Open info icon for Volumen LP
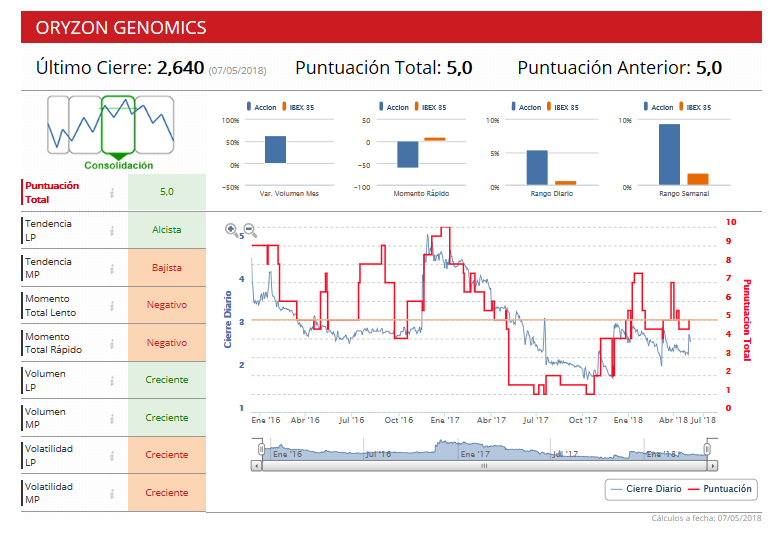Image resolution: width=782 pixels, height=541 pixels. (x=112, y=380)
